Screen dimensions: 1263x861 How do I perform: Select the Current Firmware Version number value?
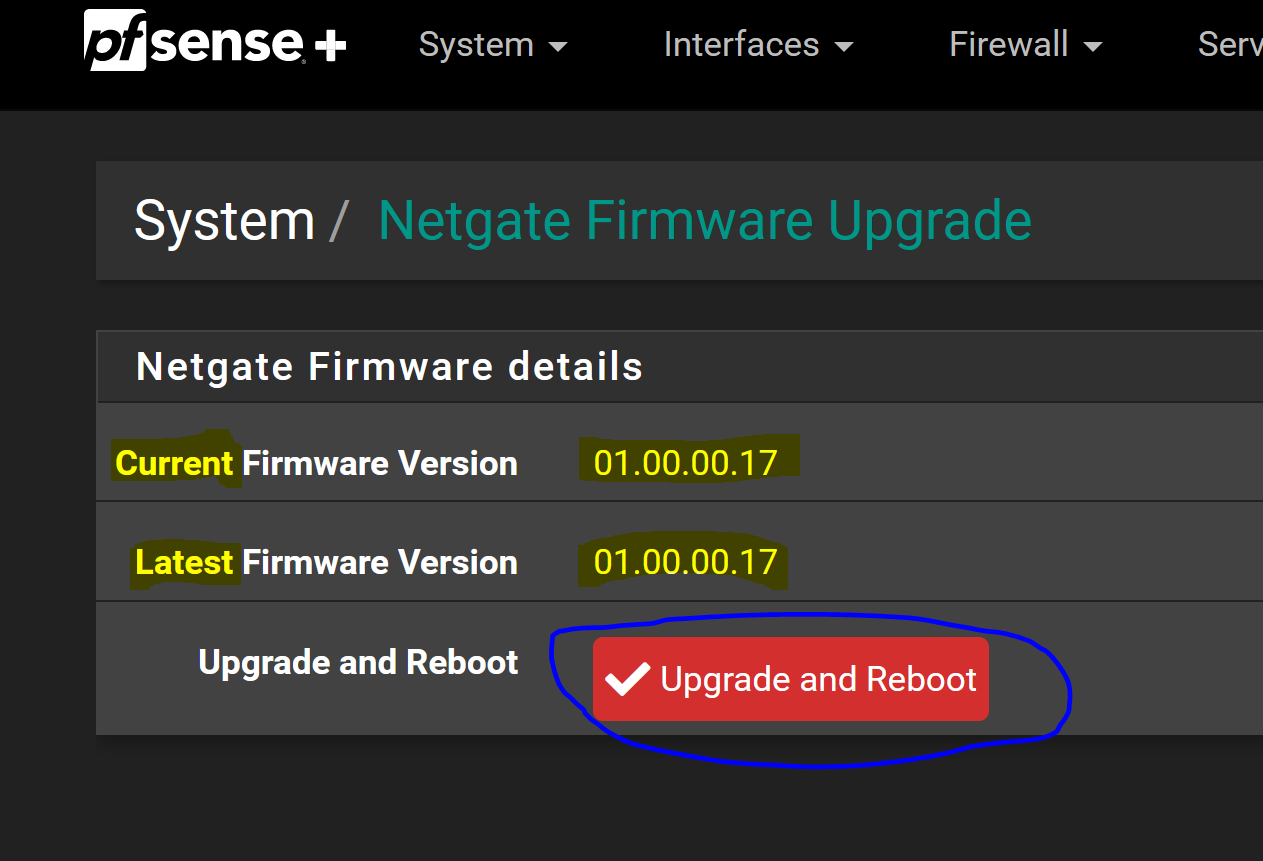[x=686, y=463]
